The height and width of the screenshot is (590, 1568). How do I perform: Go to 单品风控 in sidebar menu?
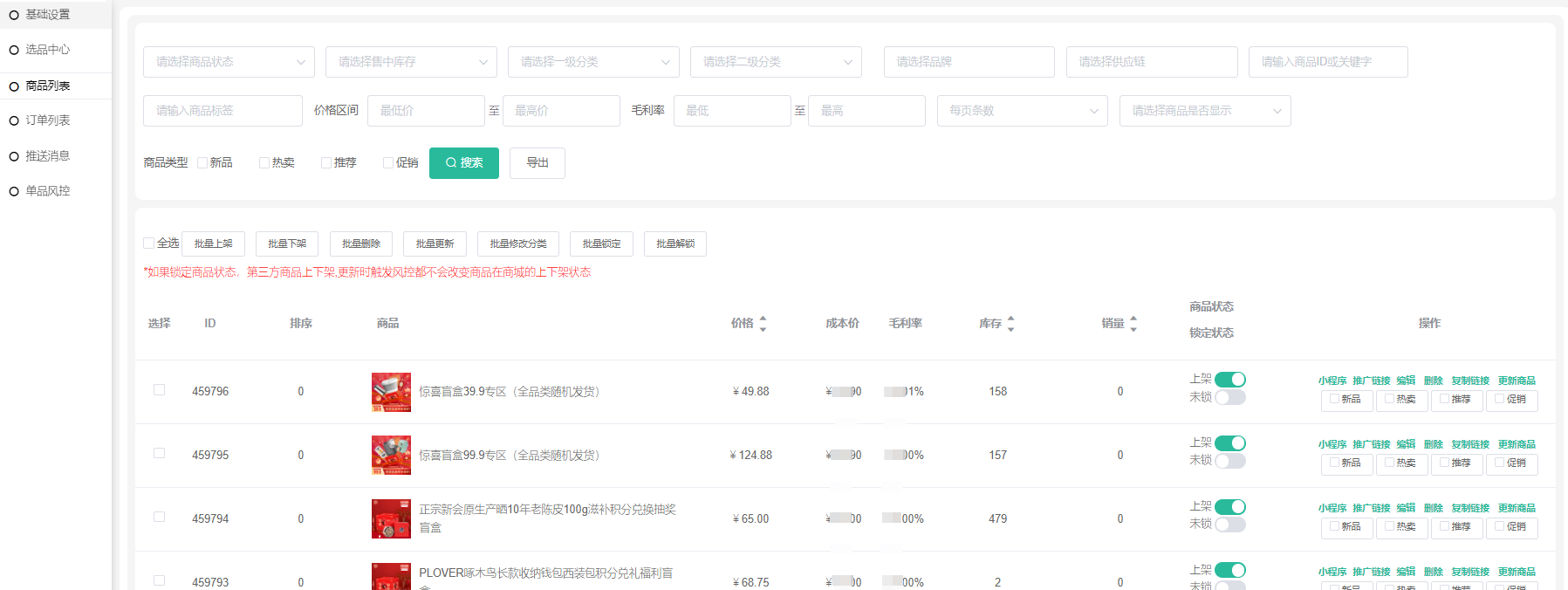(48, 191)
